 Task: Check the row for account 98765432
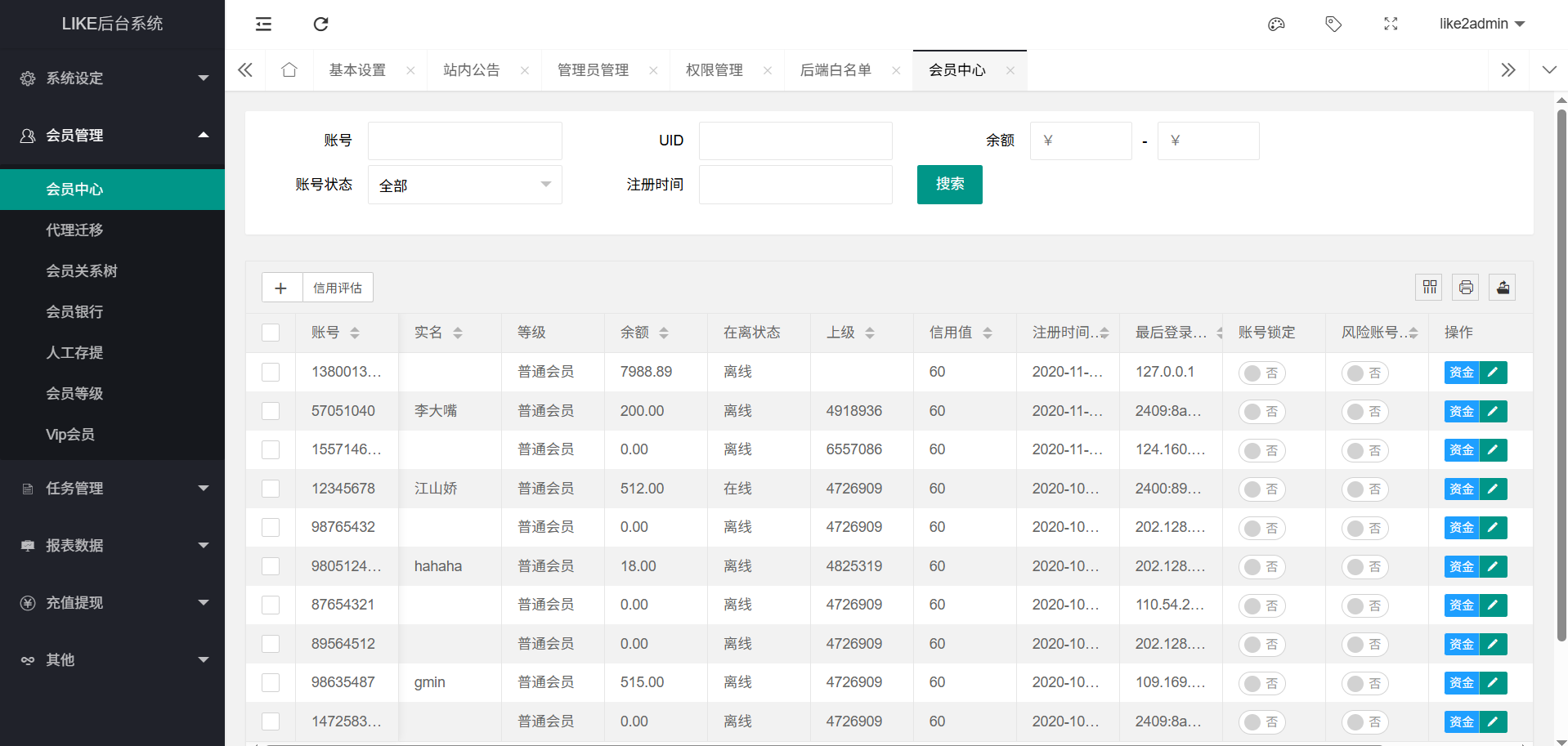[271, 527]
